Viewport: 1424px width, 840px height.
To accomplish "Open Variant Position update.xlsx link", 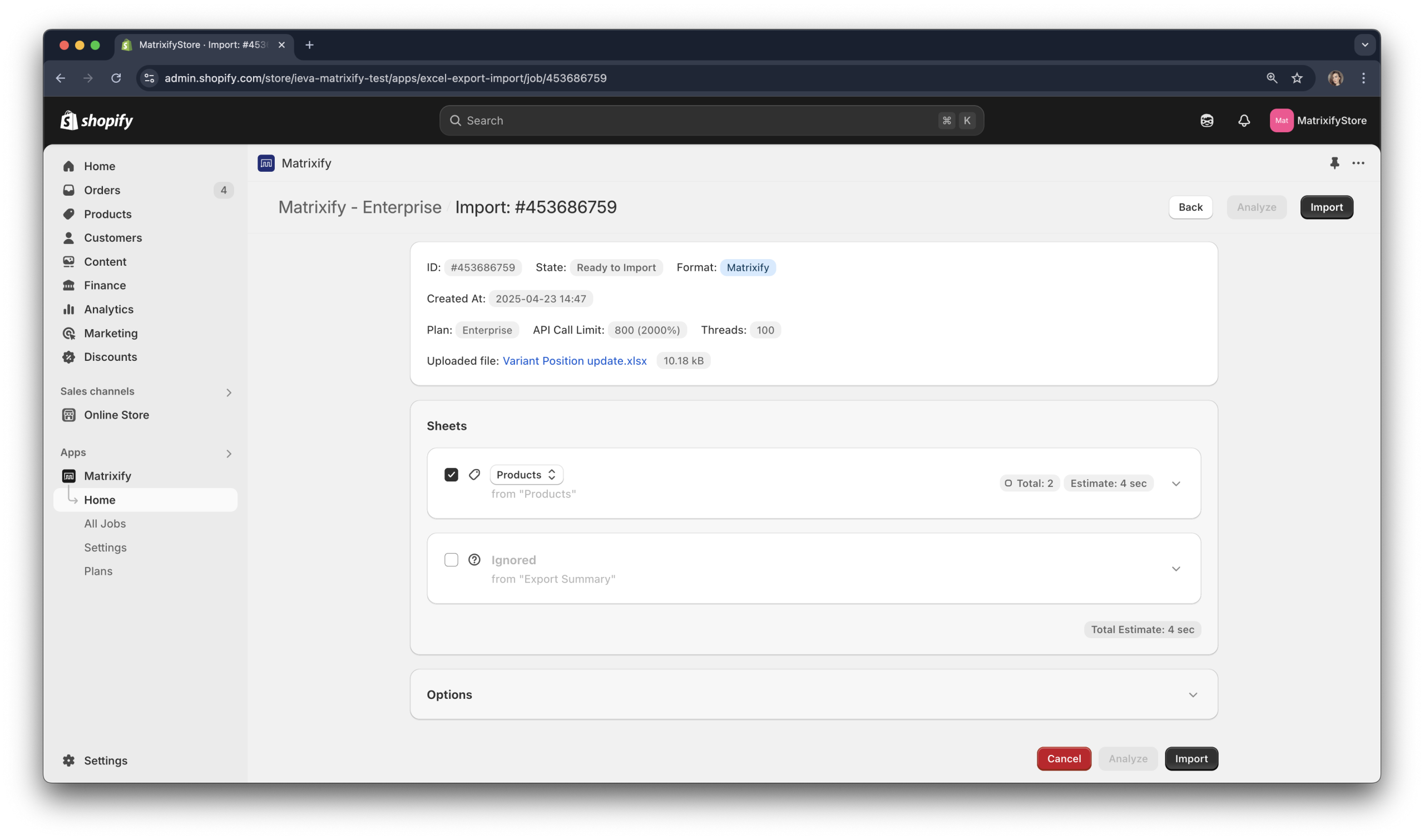I will point(574,361).
